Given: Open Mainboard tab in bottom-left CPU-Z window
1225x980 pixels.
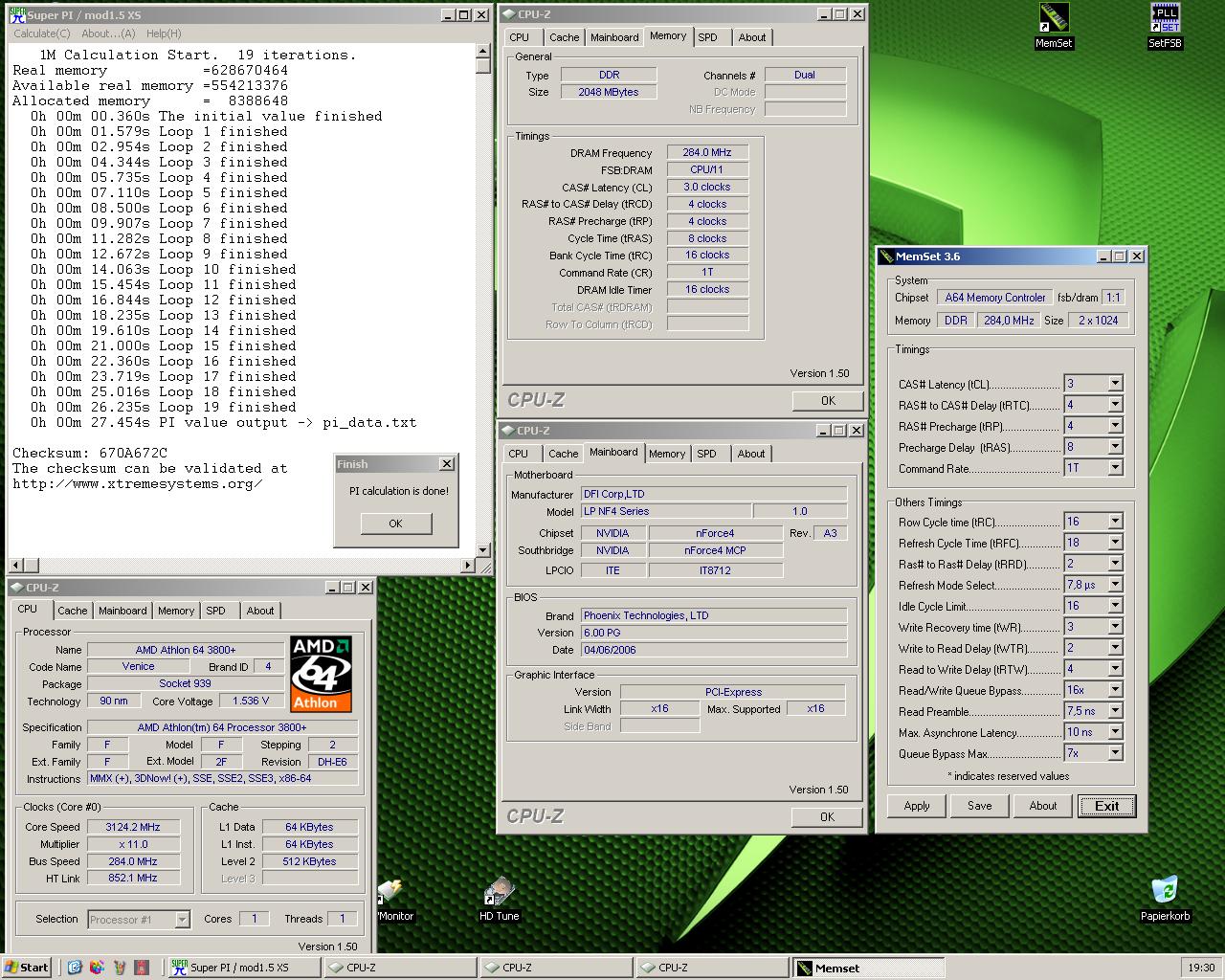Looking at the screenshot, I should (x=122, y=611).
